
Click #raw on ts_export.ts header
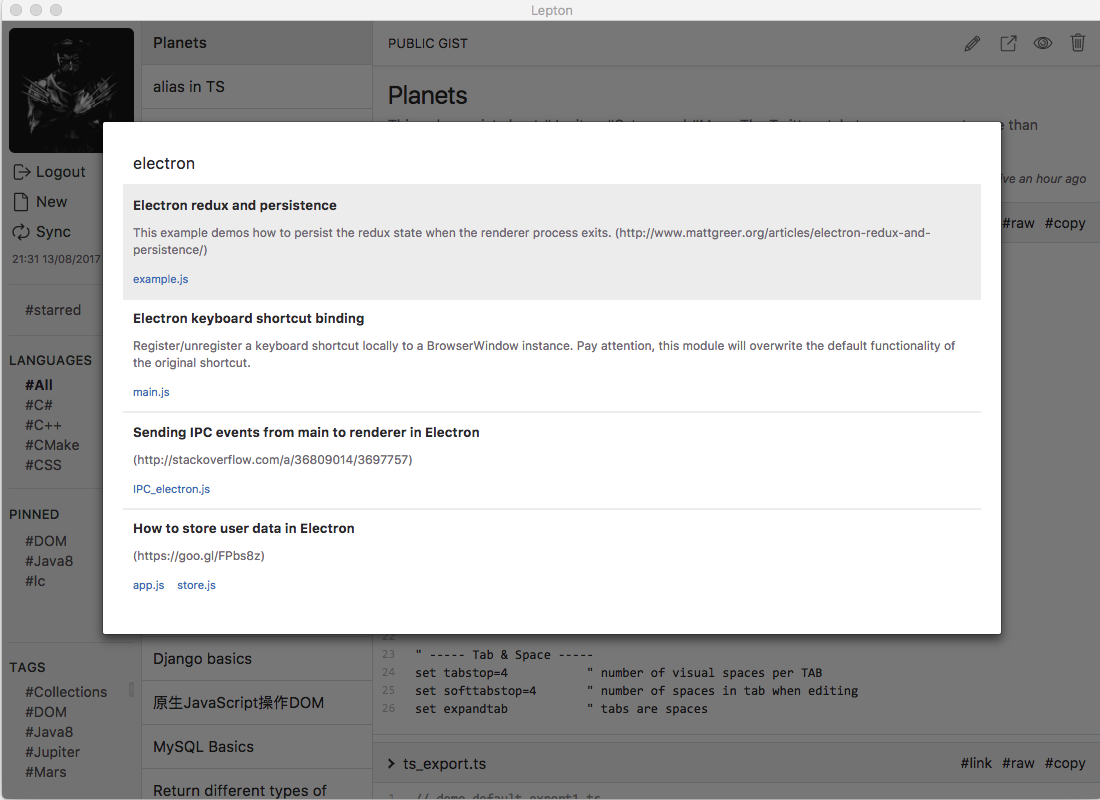coord(1018,764)
